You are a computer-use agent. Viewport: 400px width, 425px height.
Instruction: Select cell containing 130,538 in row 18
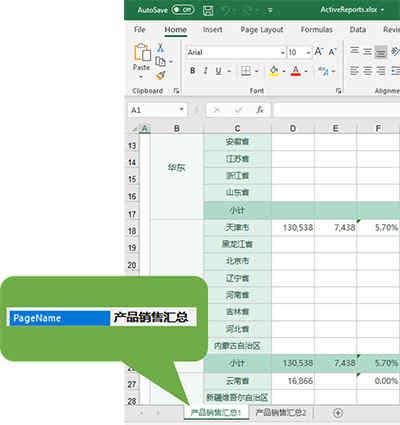click(x=293, y=228)
